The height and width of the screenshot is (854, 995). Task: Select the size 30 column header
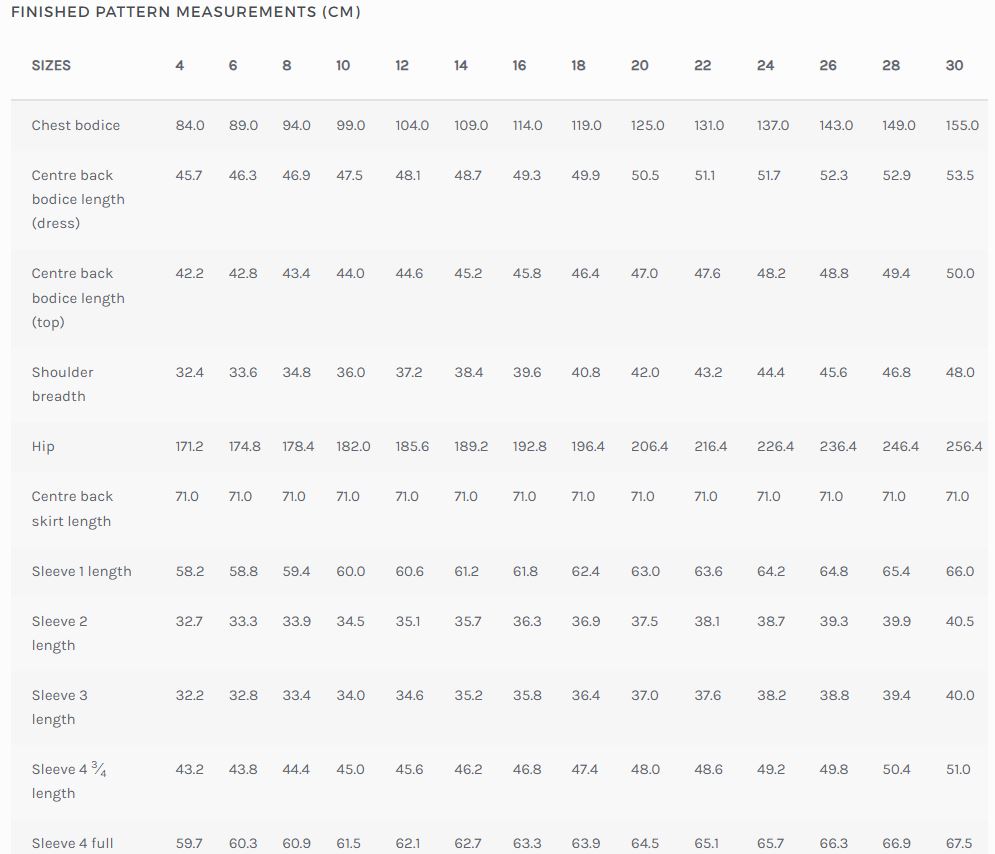pos(954,65)
